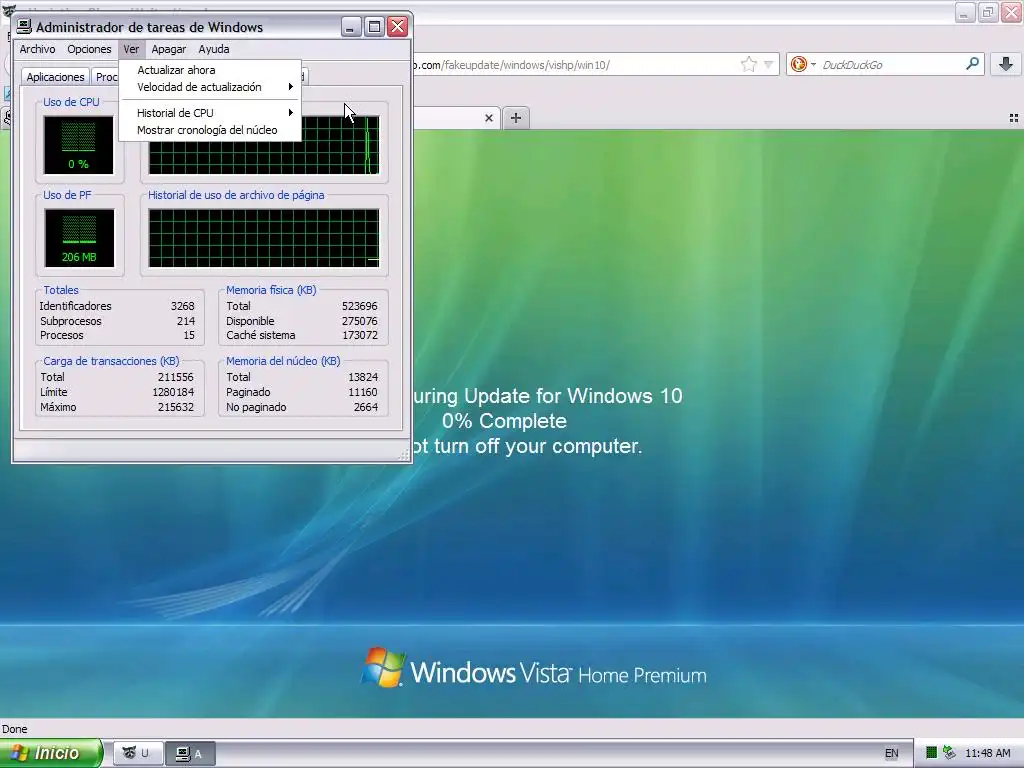Maximize the Task Manager window
Screen dimensions: 1024x768
pos(374,27)
